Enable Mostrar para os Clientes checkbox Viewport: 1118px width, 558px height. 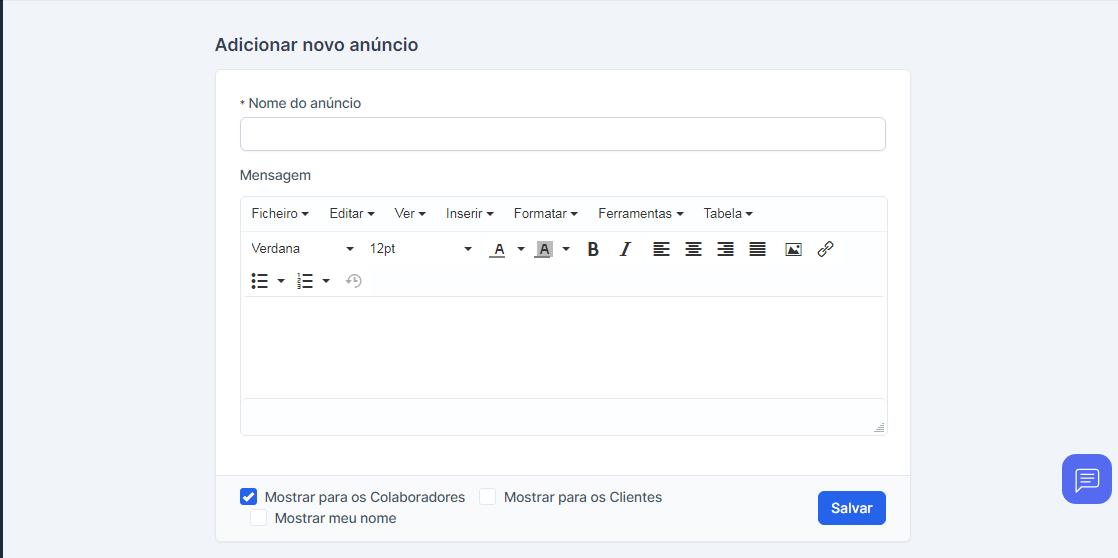(x=488, y=497)
